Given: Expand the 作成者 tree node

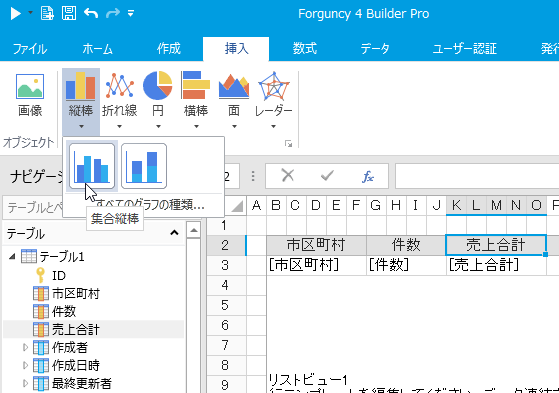Looking at the screenshot, I should coord(25,347).
